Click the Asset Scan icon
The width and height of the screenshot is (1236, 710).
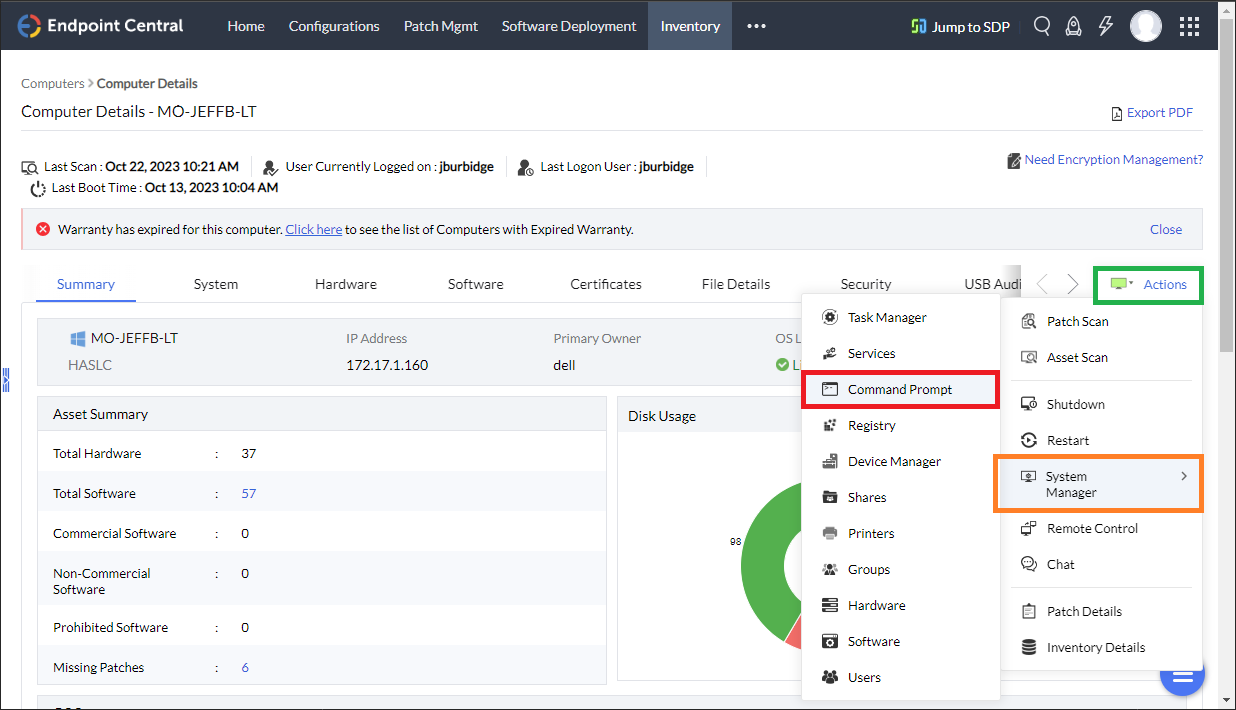1028,357
